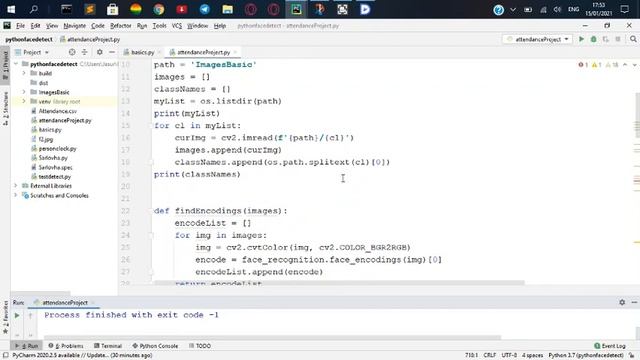Switch to the basics.py editor tab

[x=142, y=52]
